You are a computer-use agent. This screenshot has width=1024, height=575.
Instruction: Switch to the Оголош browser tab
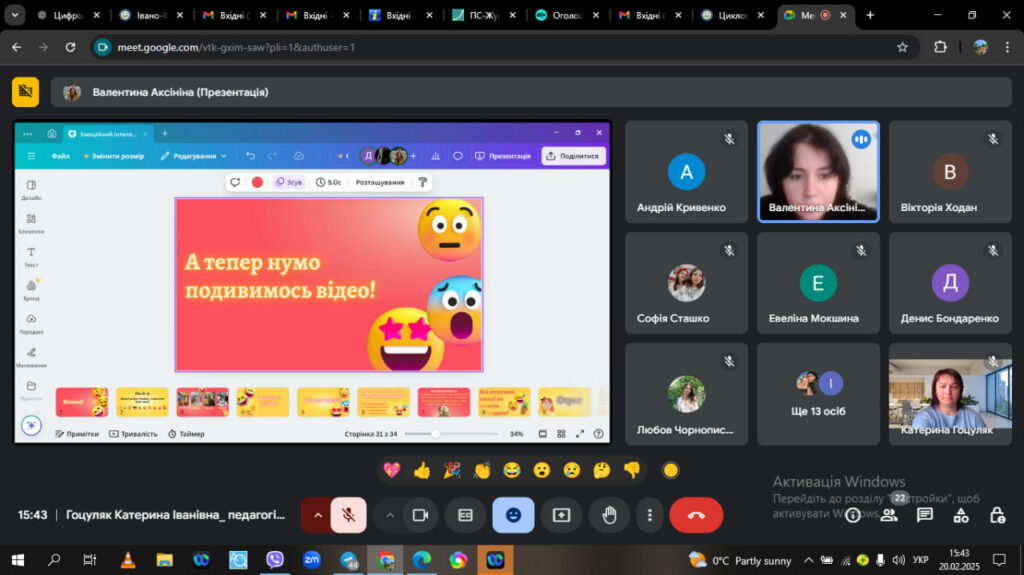click(x=568, y=15)
